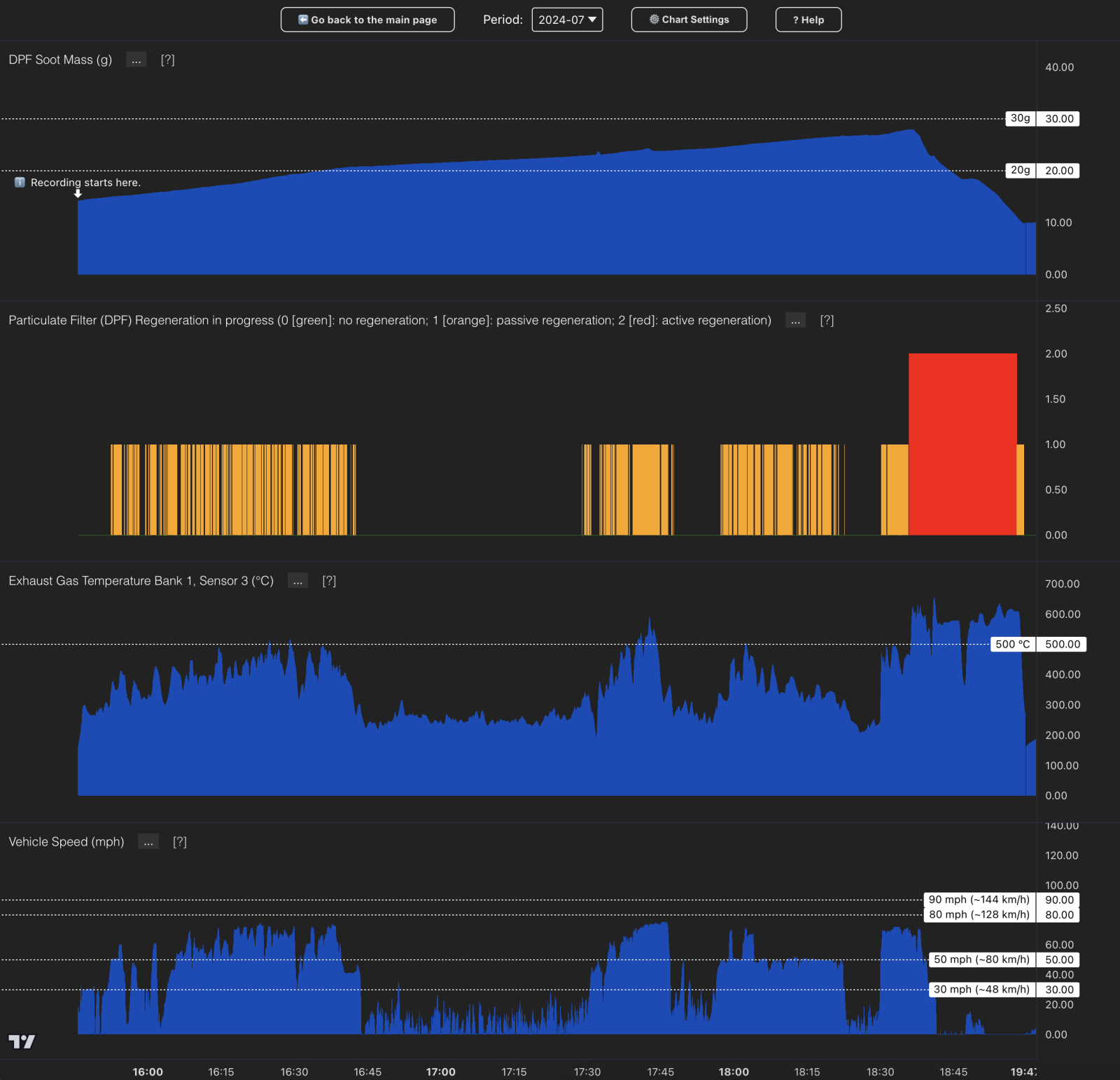The width and height of the screenshot is (1120, 1080).
Task: Click the 40.00 value on soot mass axis
Action: pos(1059,67)
